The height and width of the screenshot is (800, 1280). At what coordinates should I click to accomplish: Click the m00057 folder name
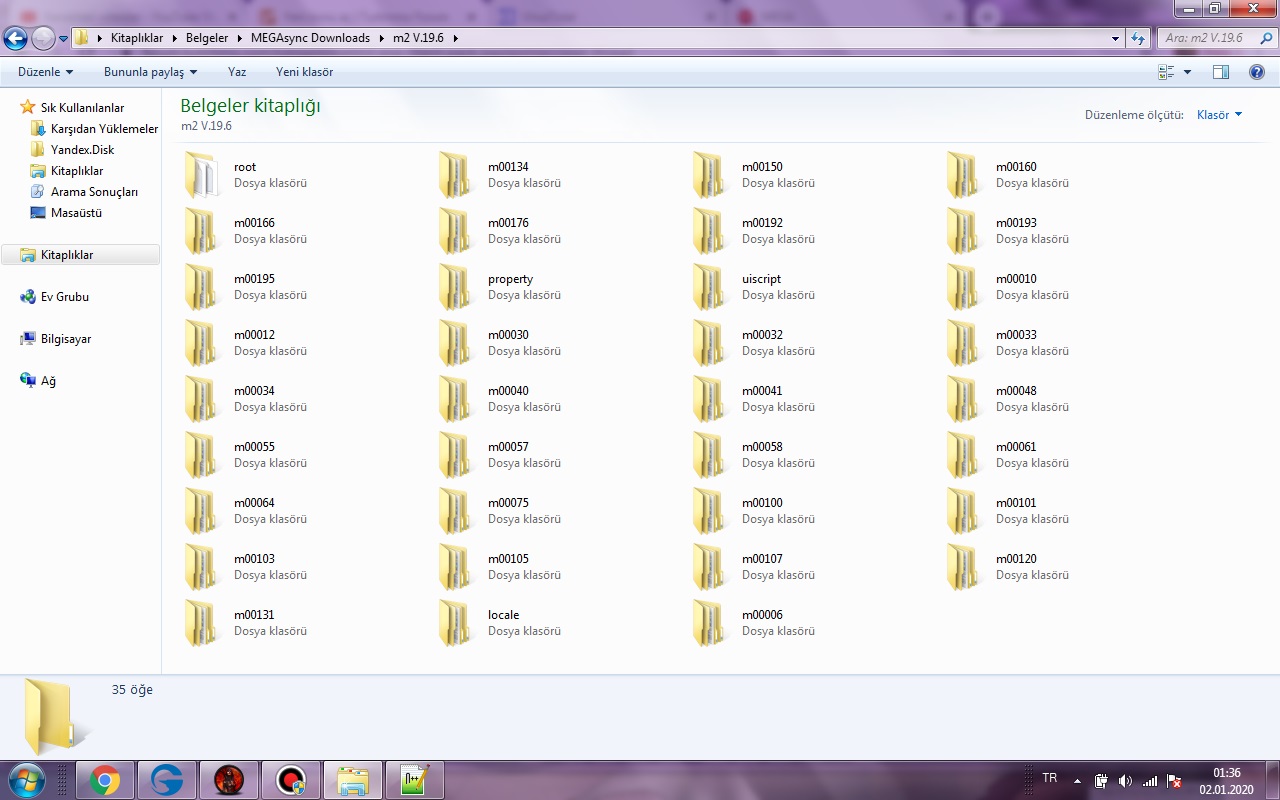point(508,447)
